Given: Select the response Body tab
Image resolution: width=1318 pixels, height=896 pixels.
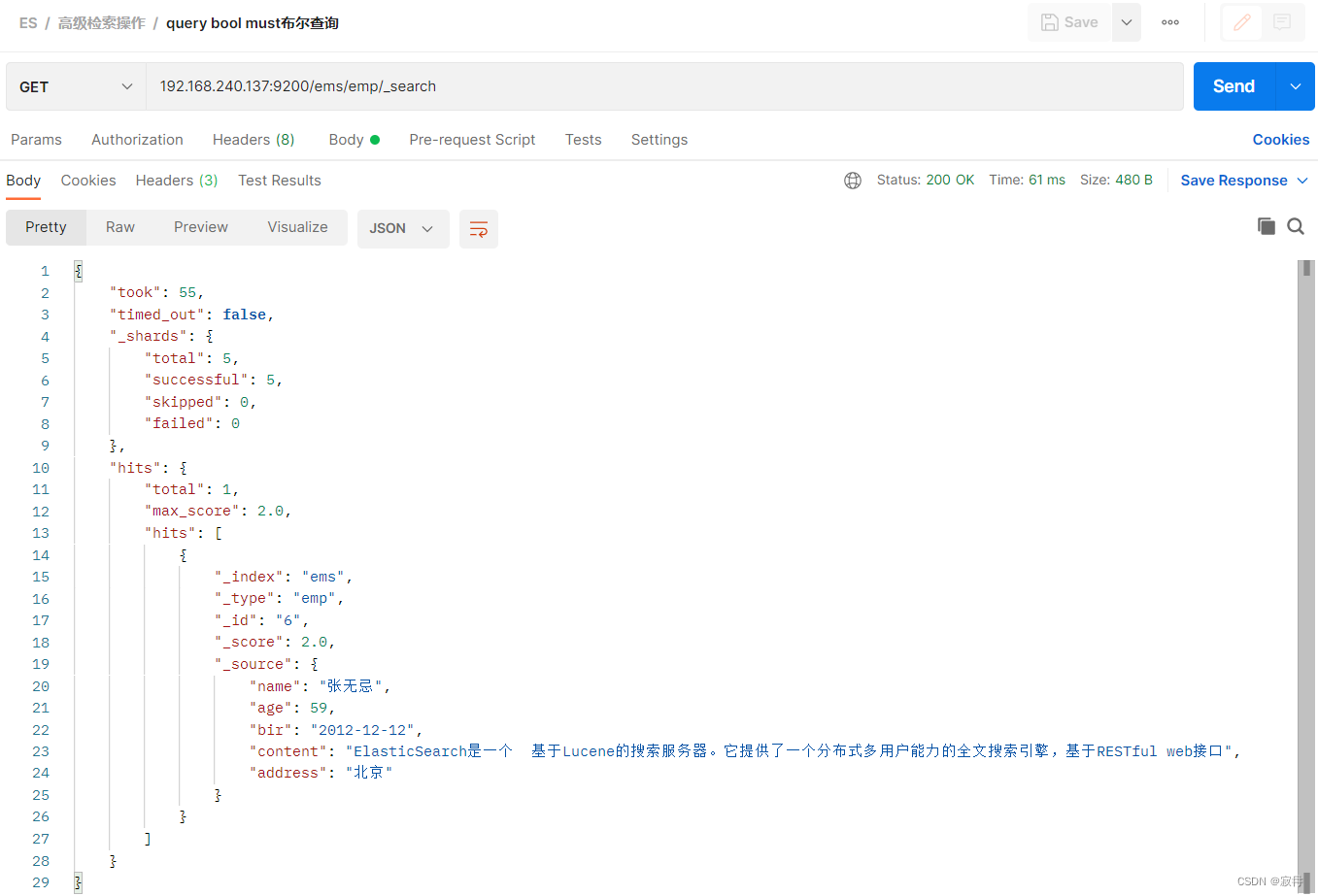Looking at the screenshot, I should coord(23,181).
